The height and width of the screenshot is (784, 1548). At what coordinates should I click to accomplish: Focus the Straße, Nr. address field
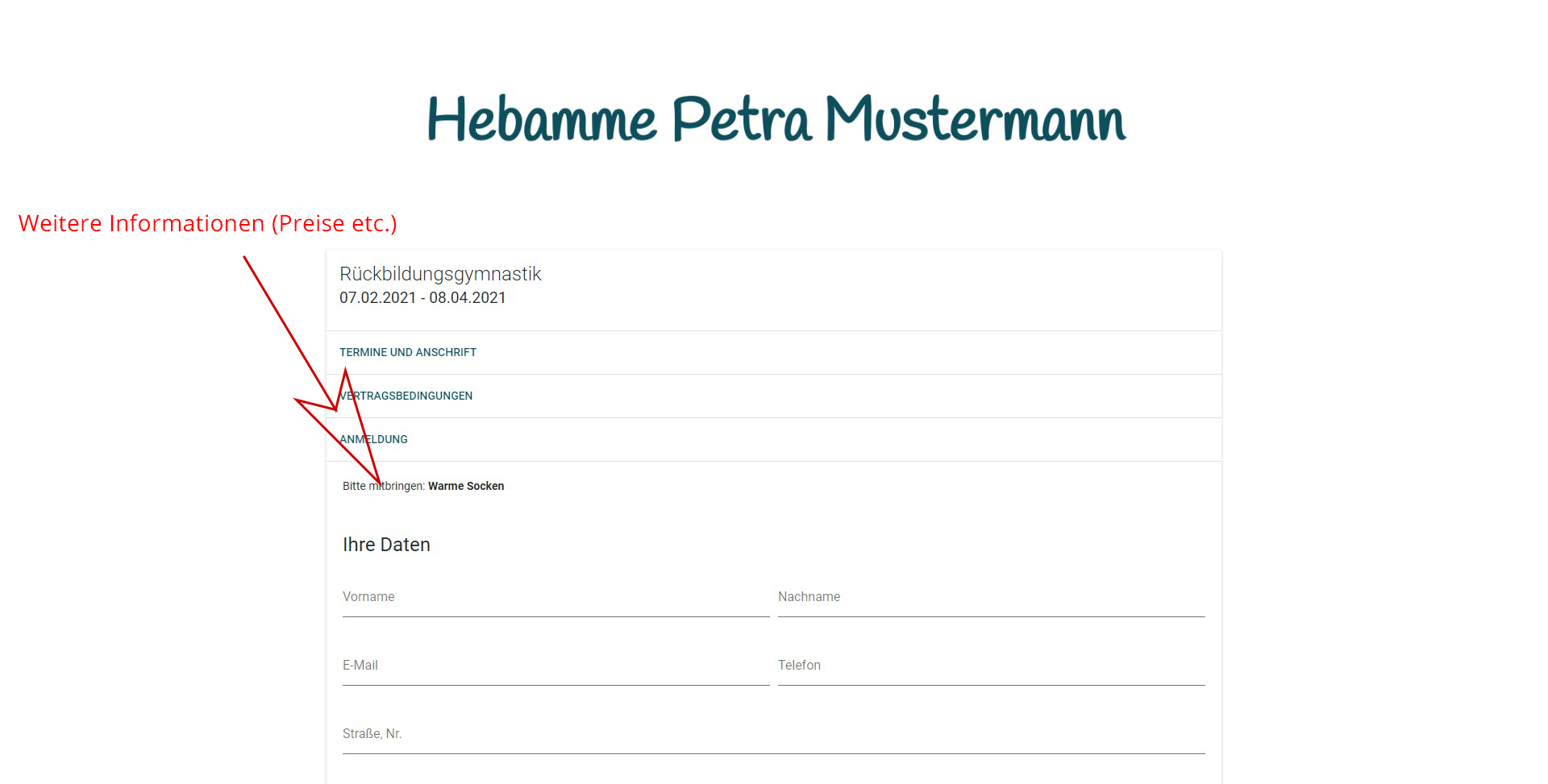click(x=772, y=735)
